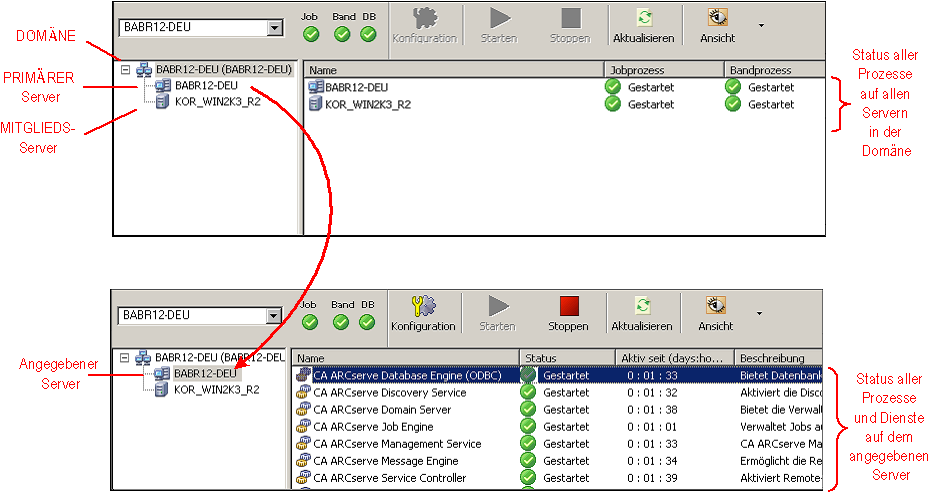933x492 pixels.
Task: Select KOR_WIN2K3_R2 member server in upper tree
Action: (x=217, y=102)
